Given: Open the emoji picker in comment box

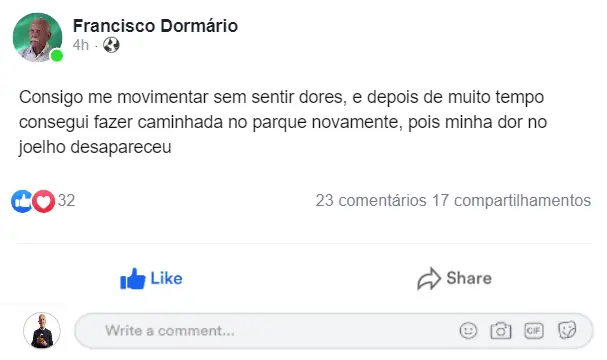Looking at the screenshot, I should [x=468, y=331].
